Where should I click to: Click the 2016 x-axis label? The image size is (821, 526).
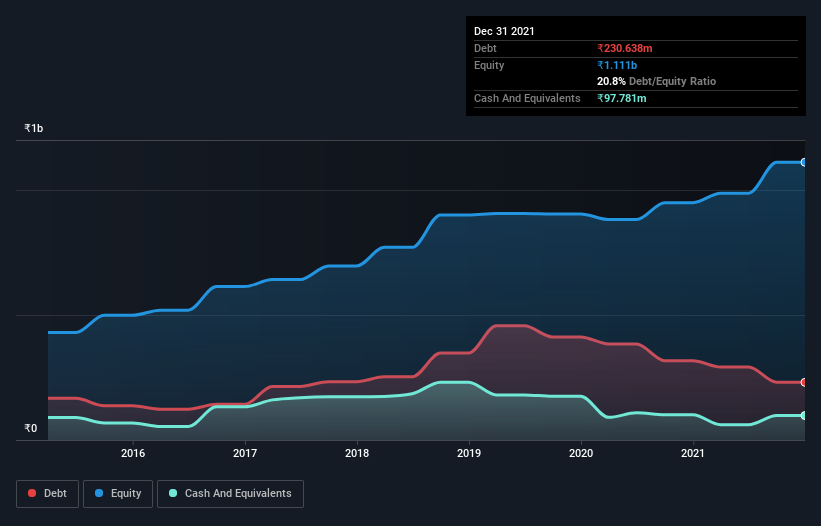pos(133,453)
